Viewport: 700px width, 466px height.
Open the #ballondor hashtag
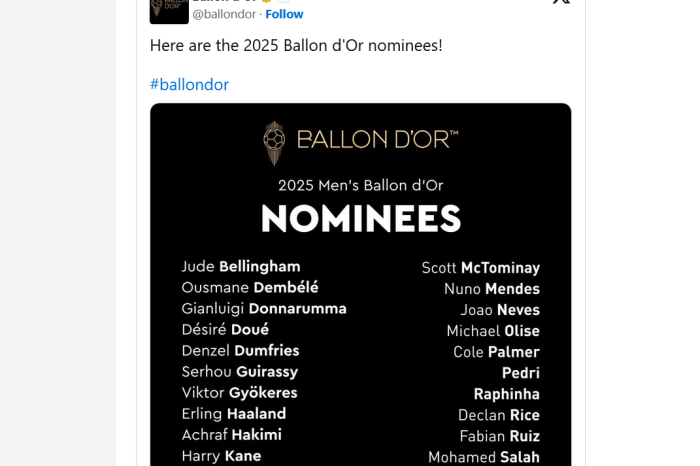tap(189, 85)
